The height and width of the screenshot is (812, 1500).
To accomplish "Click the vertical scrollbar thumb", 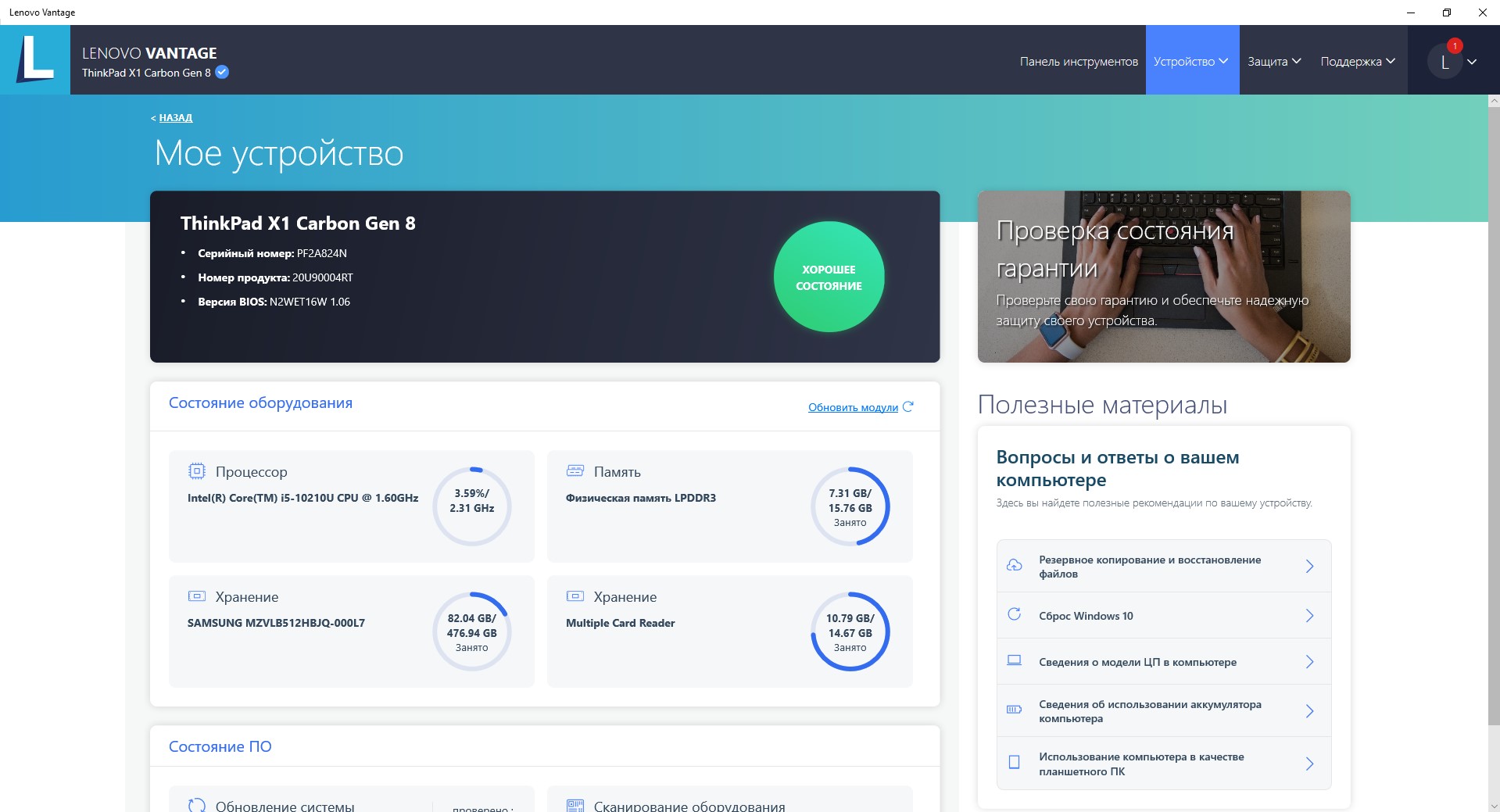I will pos(1494,414).
